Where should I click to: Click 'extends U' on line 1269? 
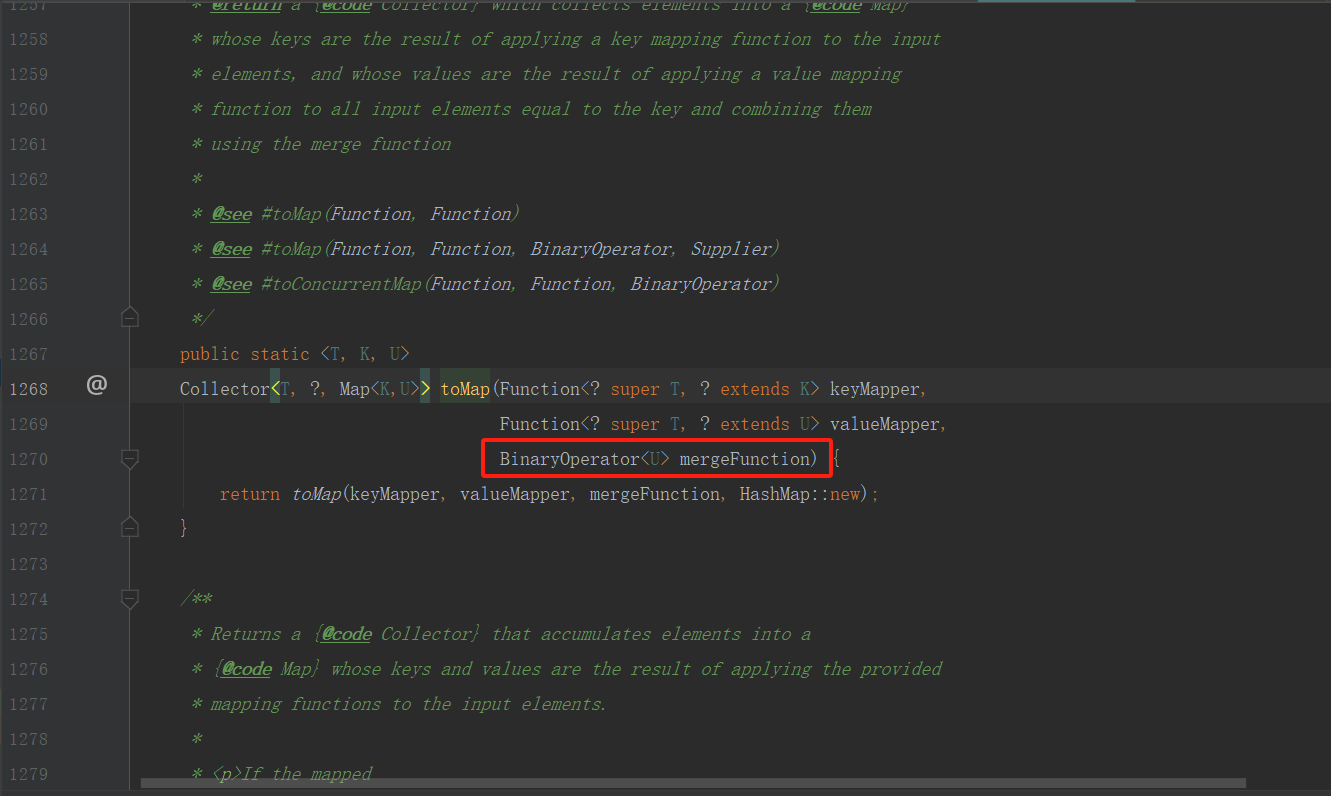764,424
